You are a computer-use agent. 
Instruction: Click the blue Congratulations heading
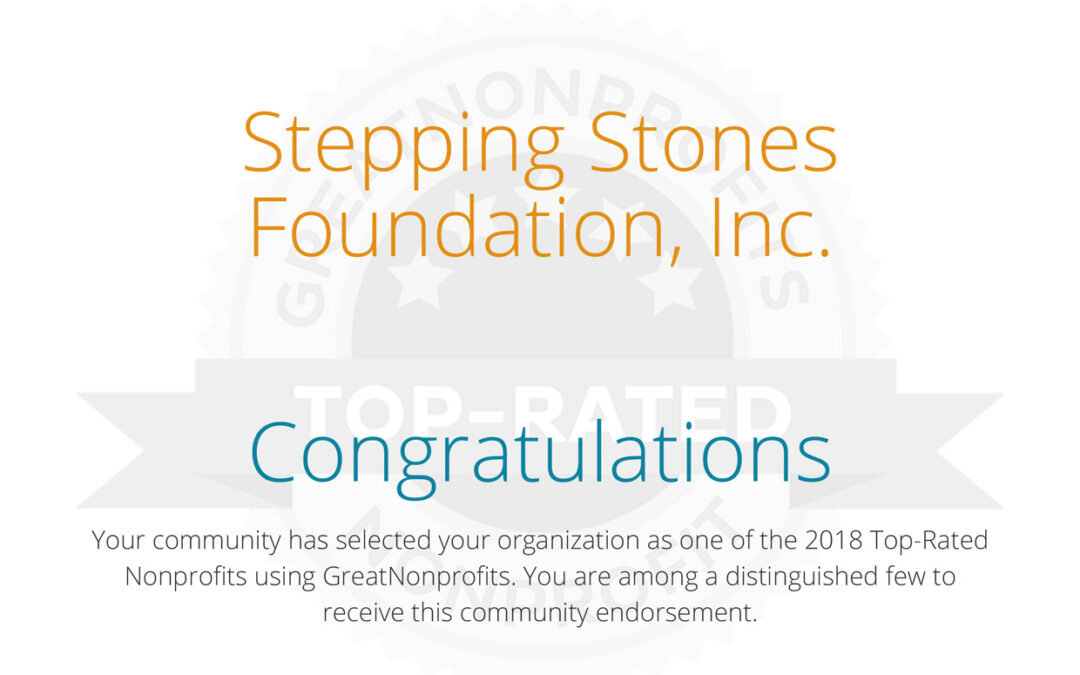pyautogui.click(x=541, y=455)
